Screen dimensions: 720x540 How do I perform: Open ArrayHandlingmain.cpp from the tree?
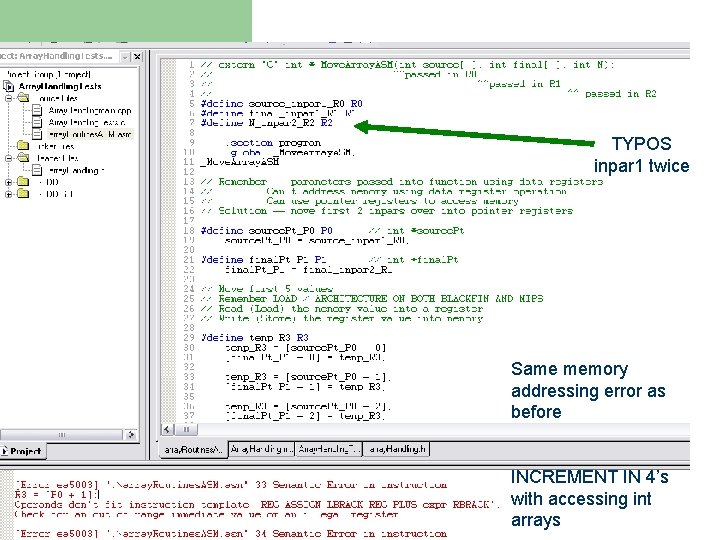[90, 110]
